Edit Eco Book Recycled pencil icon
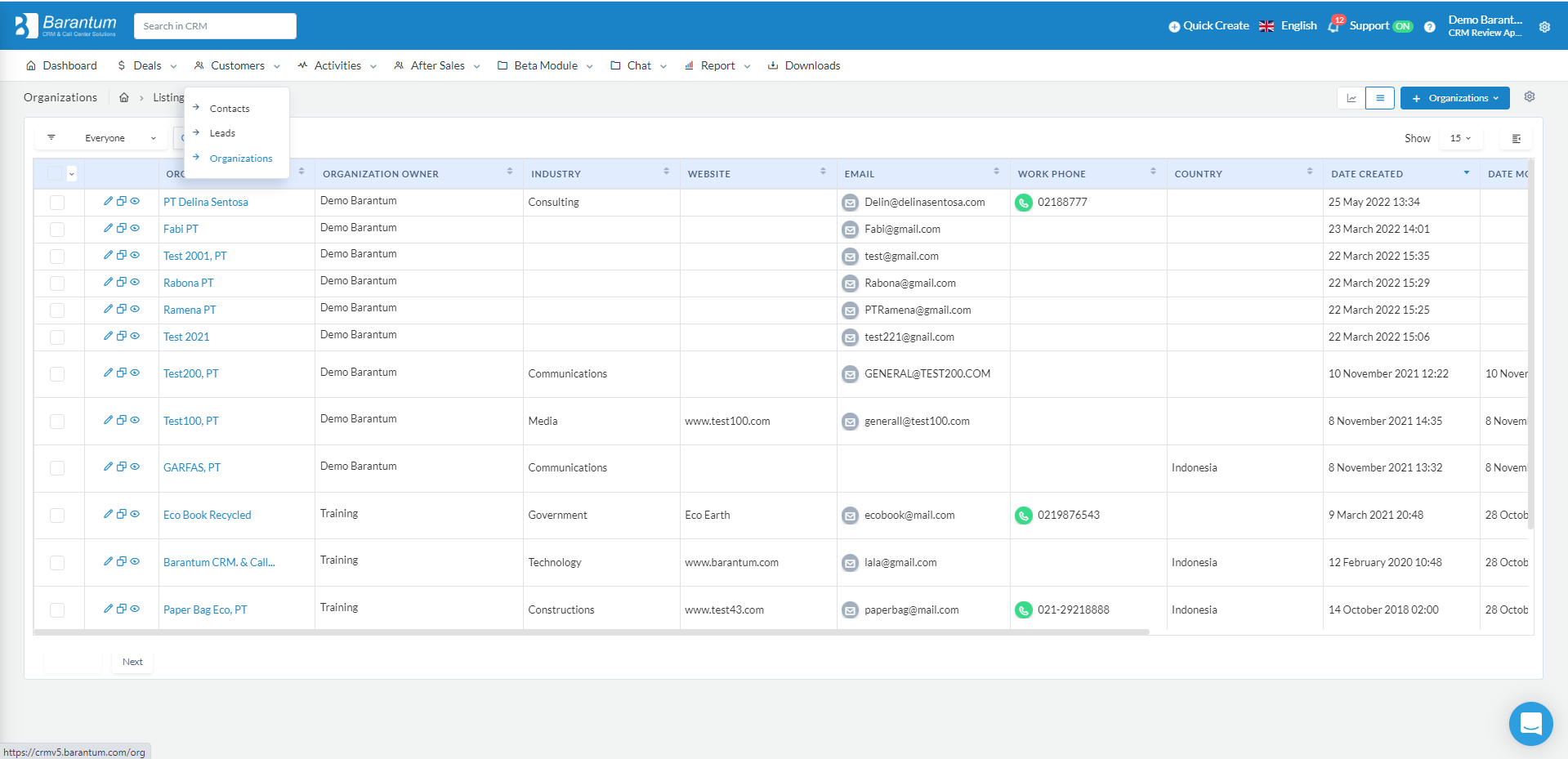Image resolution: width=1568 pixels, height=759 pixels. 108,514
